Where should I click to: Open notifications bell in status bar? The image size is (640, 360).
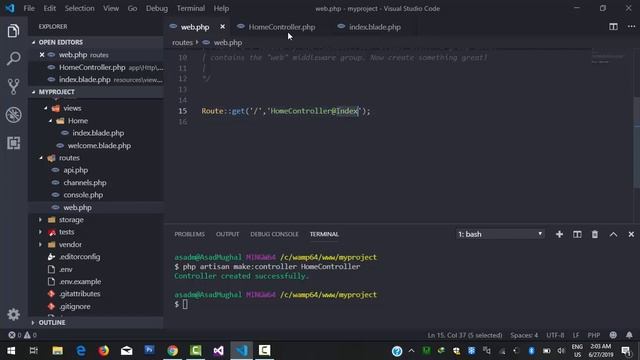[629, 335]
